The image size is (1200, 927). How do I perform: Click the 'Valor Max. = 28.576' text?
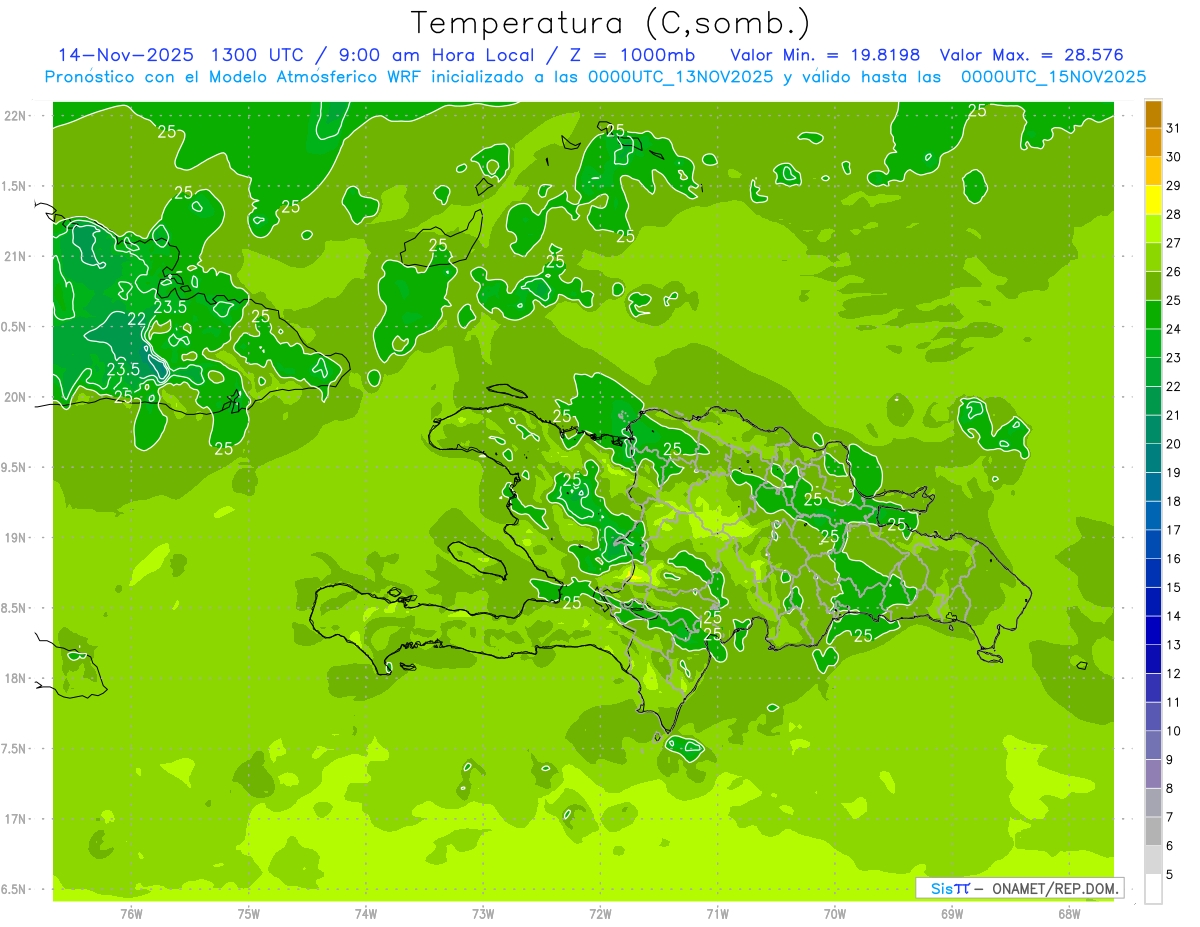pos(1033,55)
